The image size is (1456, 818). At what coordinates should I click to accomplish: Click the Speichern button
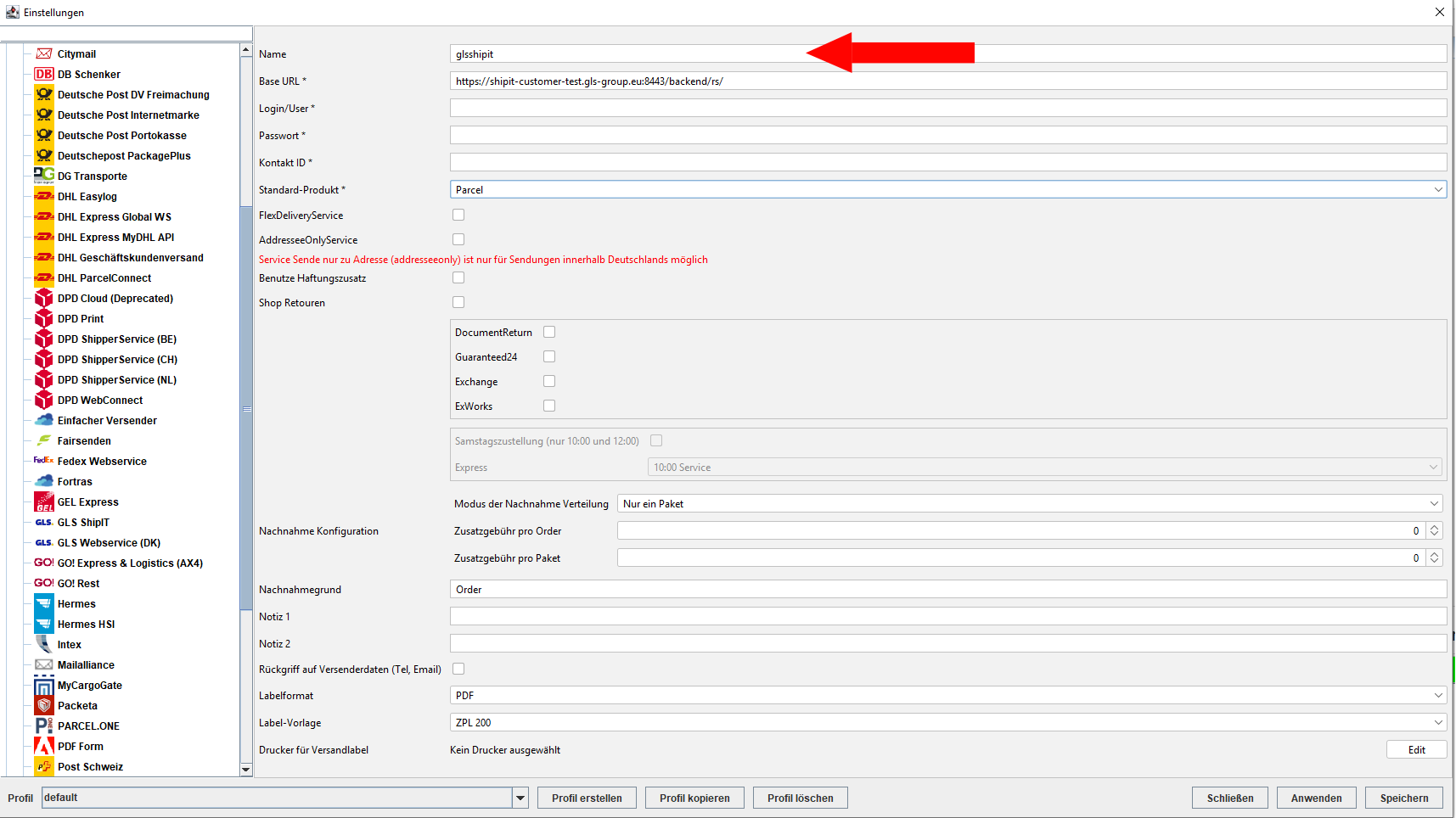click(1404, 798)
